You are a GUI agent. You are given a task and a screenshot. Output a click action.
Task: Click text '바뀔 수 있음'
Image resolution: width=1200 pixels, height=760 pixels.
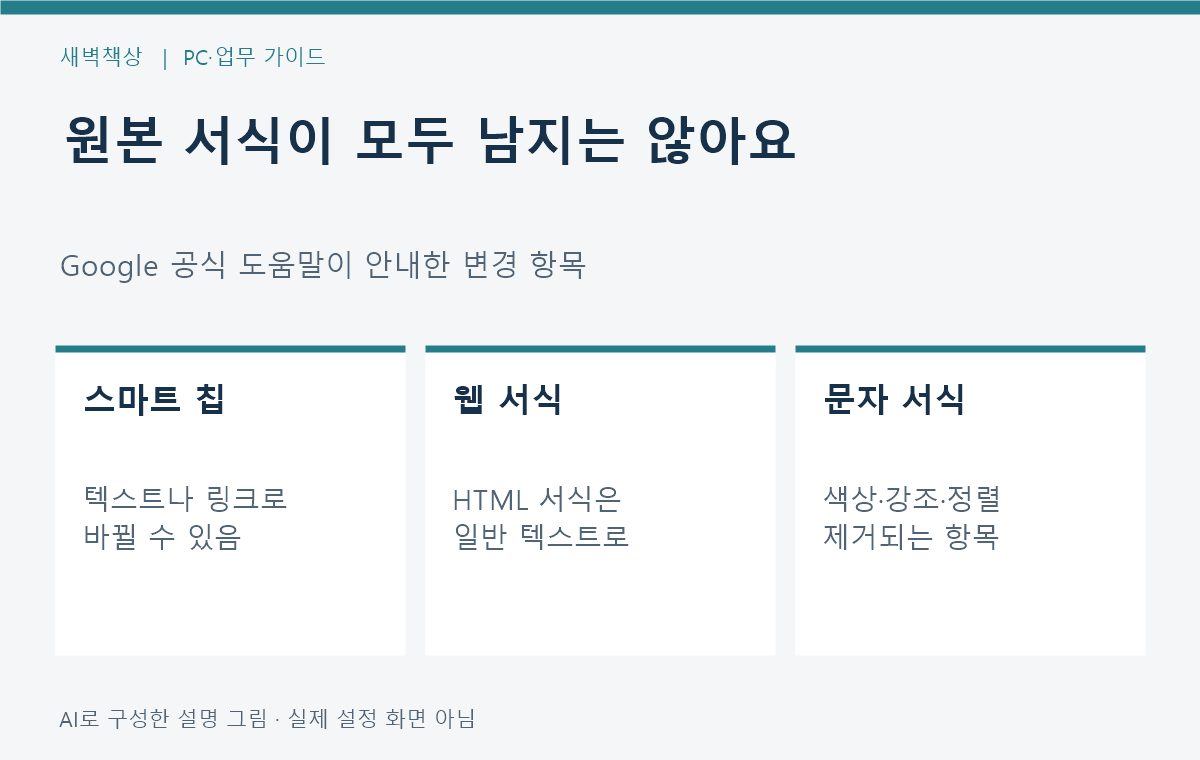(163, 538)
